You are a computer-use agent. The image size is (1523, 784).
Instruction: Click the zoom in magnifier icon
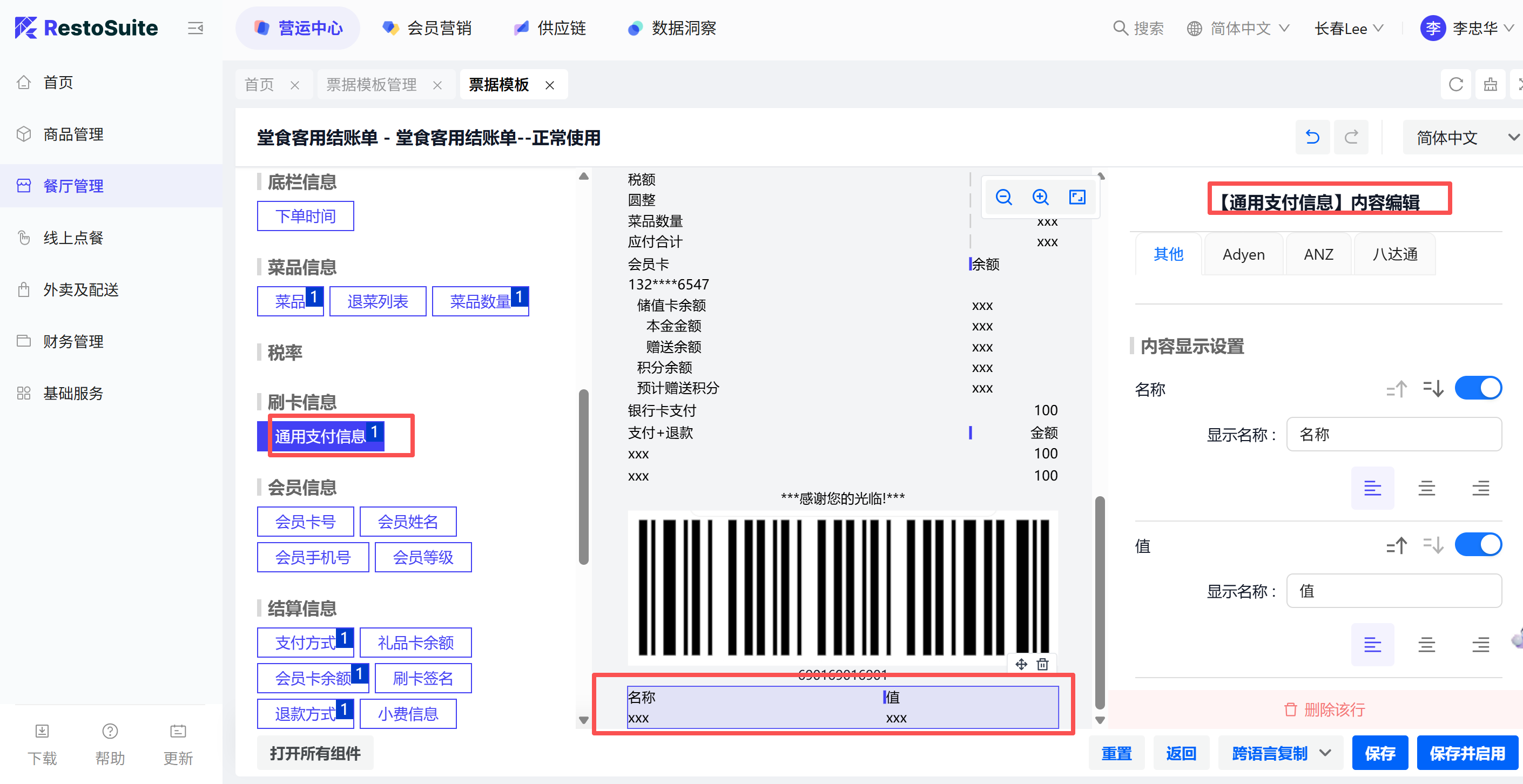click(1040, 197)
